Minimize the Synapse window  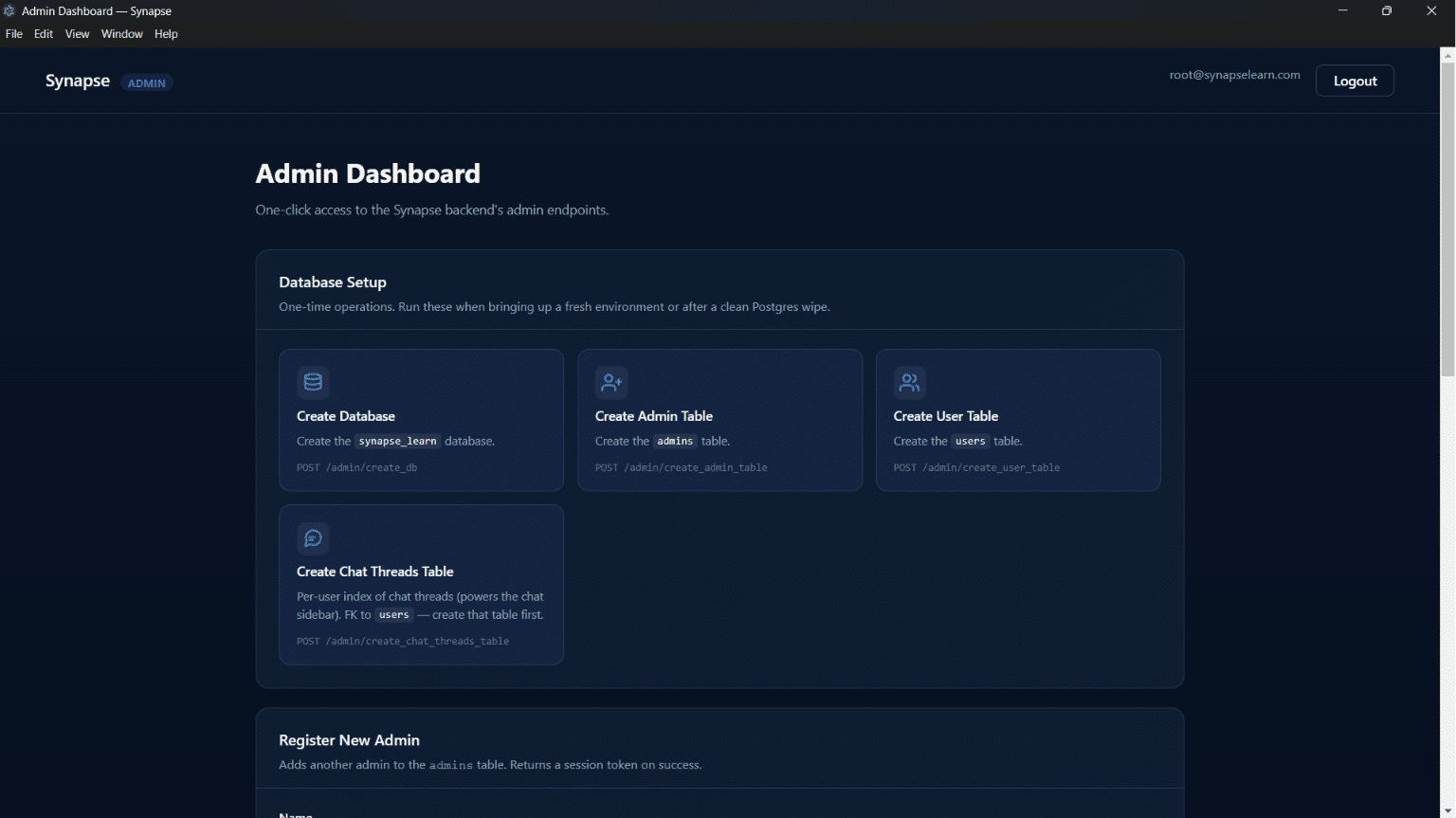click(x=1342, y=11)
